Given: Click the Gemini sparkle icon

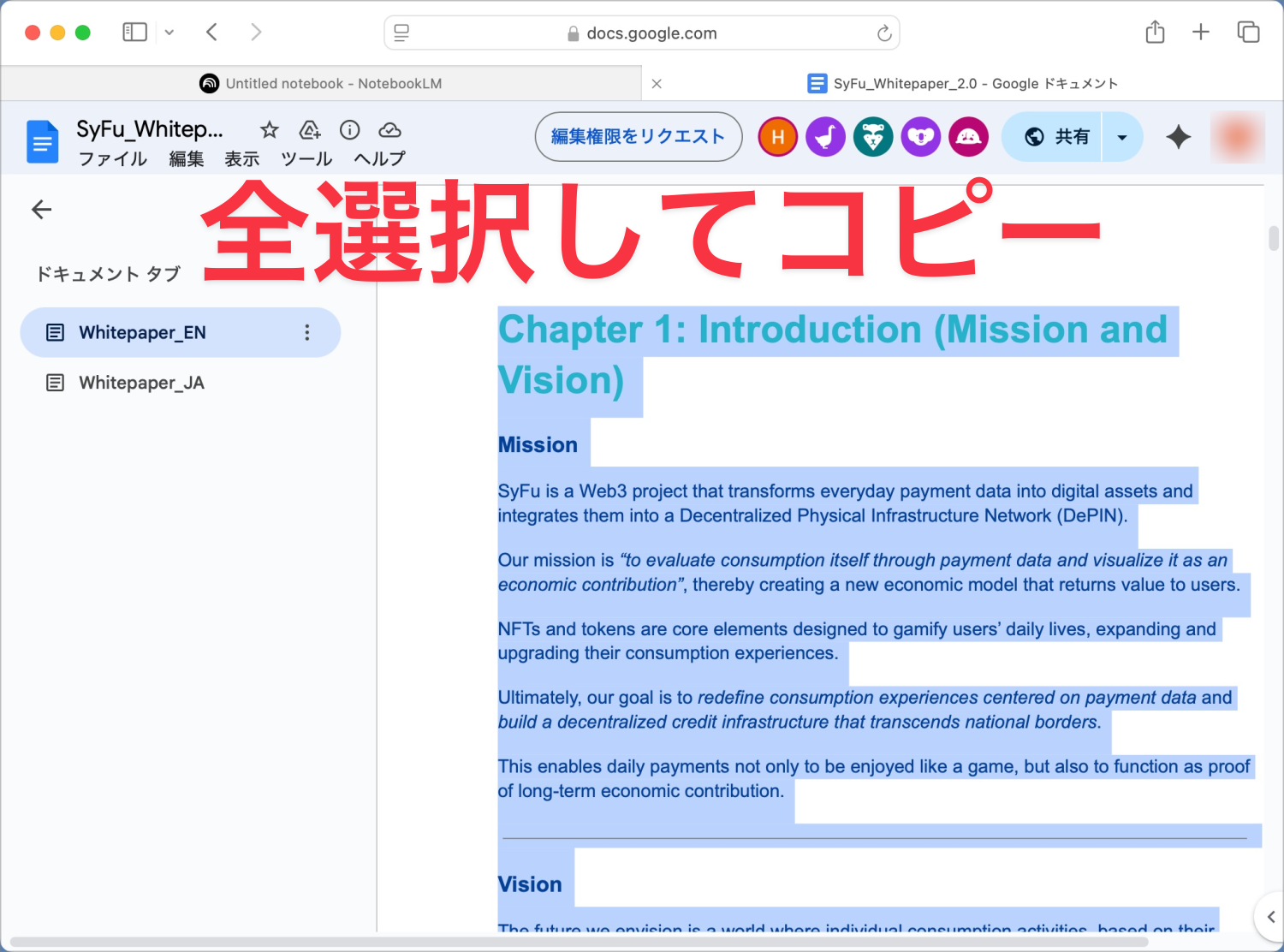Looking at the screenshot, I should (1178, 137).
